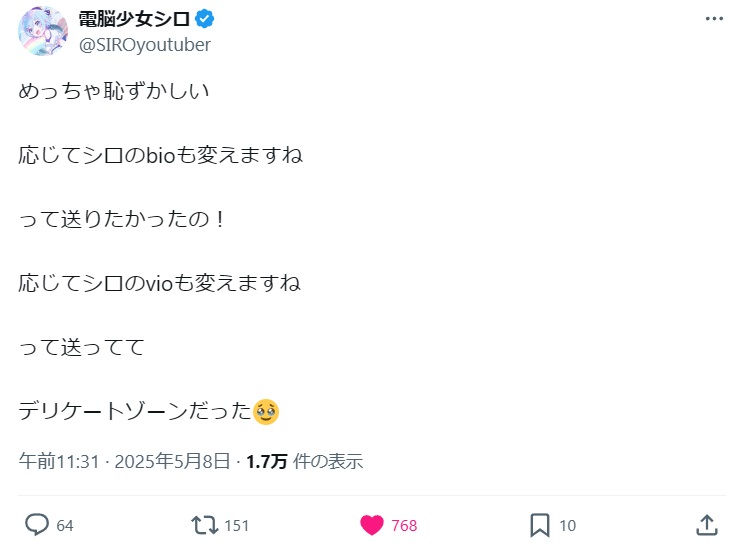Screen dimensions: 745x548
Task: Click the text line めっちゃ恥ずかしい
Action: 114,91
